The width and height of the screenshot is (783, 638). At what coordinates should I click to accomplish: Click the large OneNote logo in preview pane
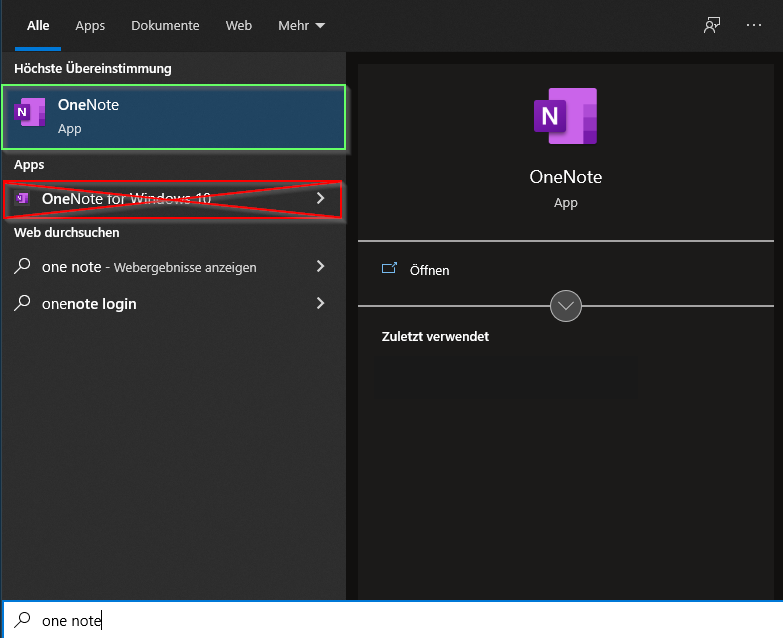point(565,116)
